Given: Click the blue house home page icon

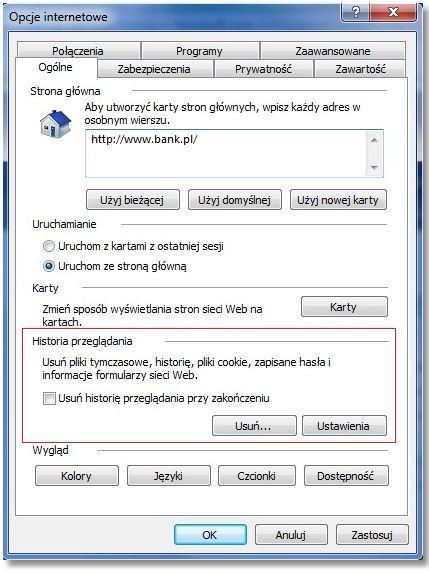Looking at the screenshot, I should pos(55,124).
